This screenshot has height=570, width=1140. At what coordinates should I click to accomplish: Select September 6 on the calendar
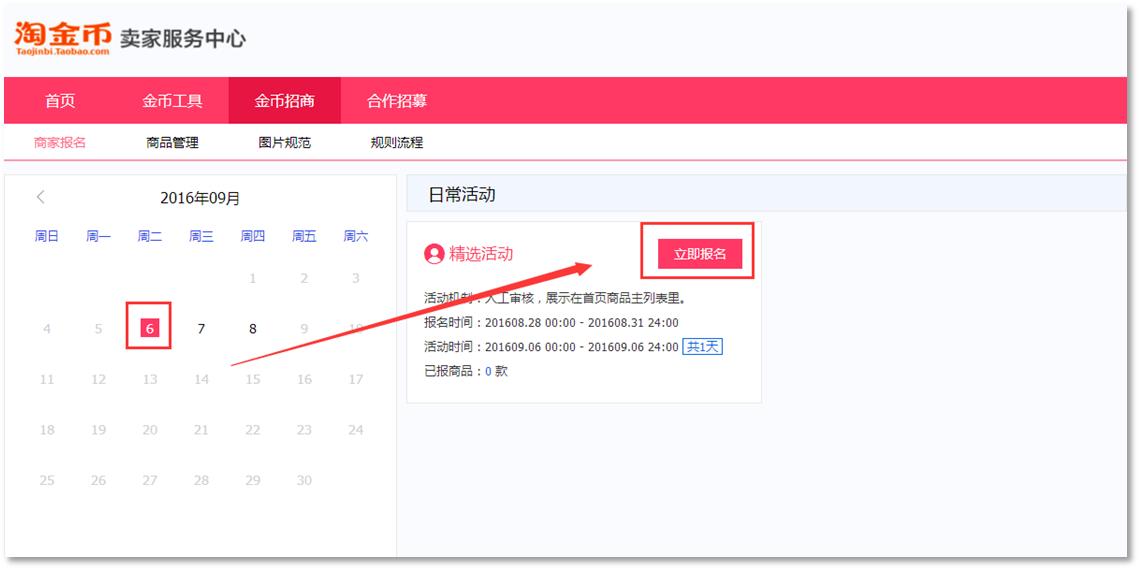coord(149,329)
